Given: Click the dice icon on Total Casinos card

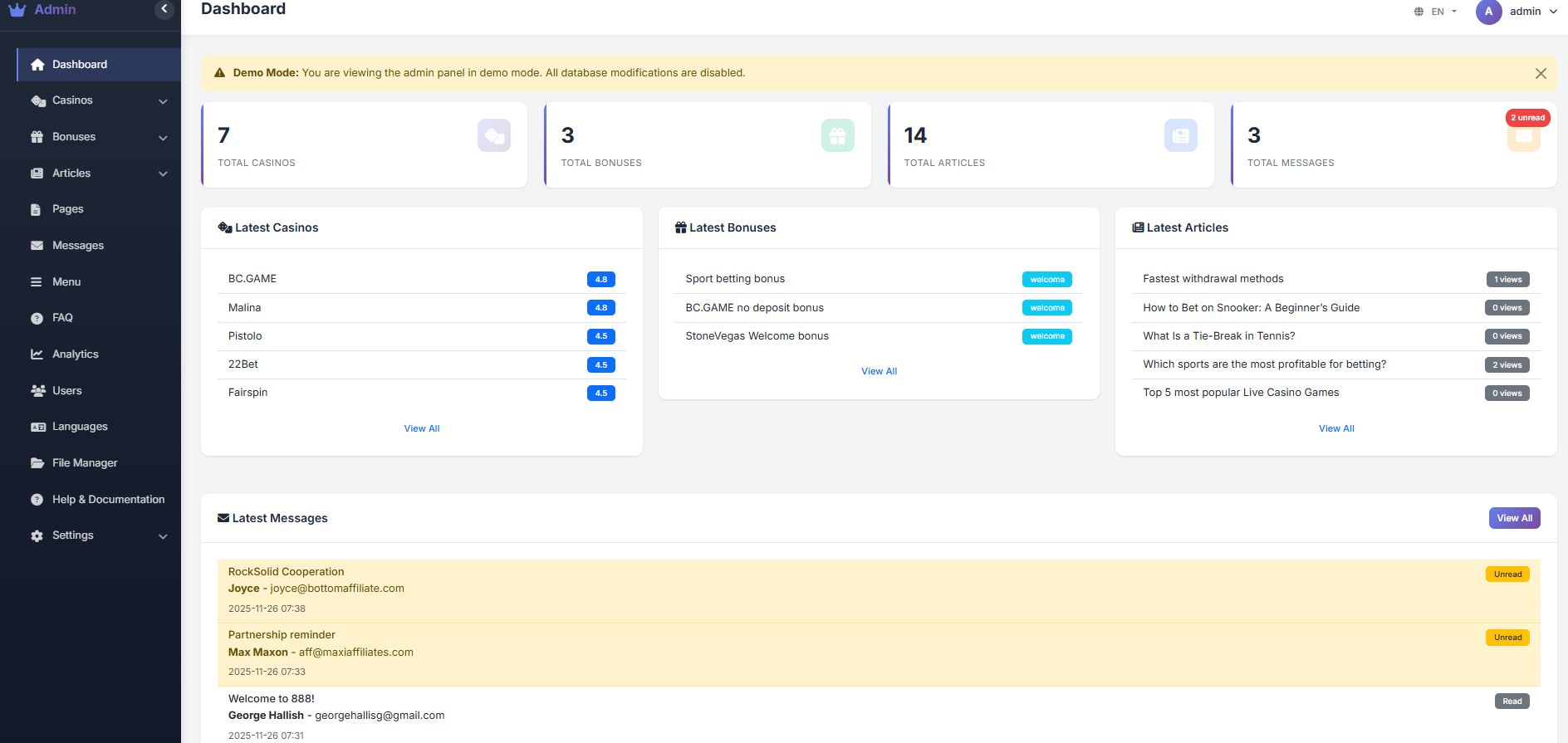Looking at the screenshot, I should point(493,135).
